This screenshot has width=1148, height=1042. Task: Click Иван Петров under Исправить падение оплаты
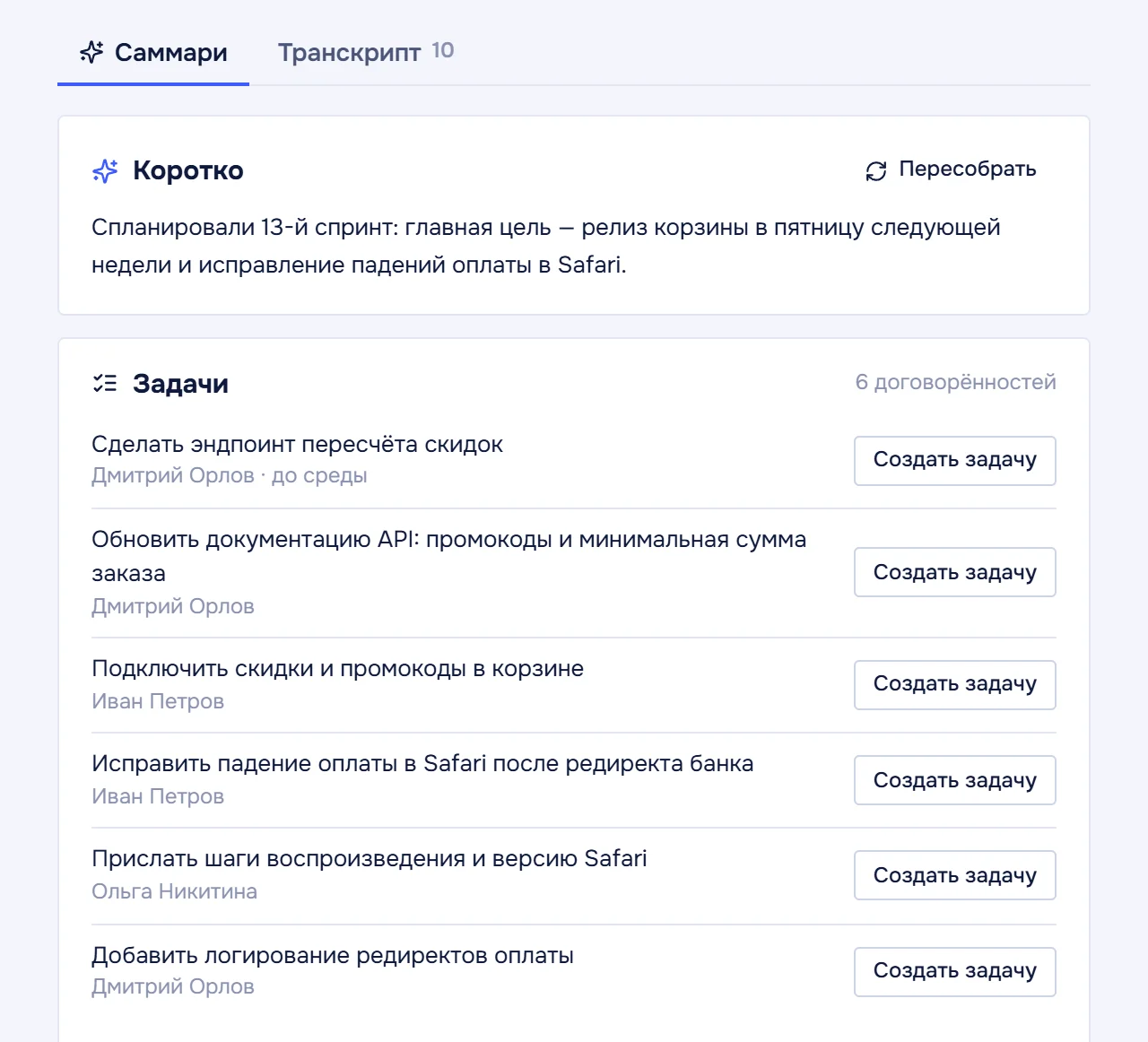[x=158, y=796]
